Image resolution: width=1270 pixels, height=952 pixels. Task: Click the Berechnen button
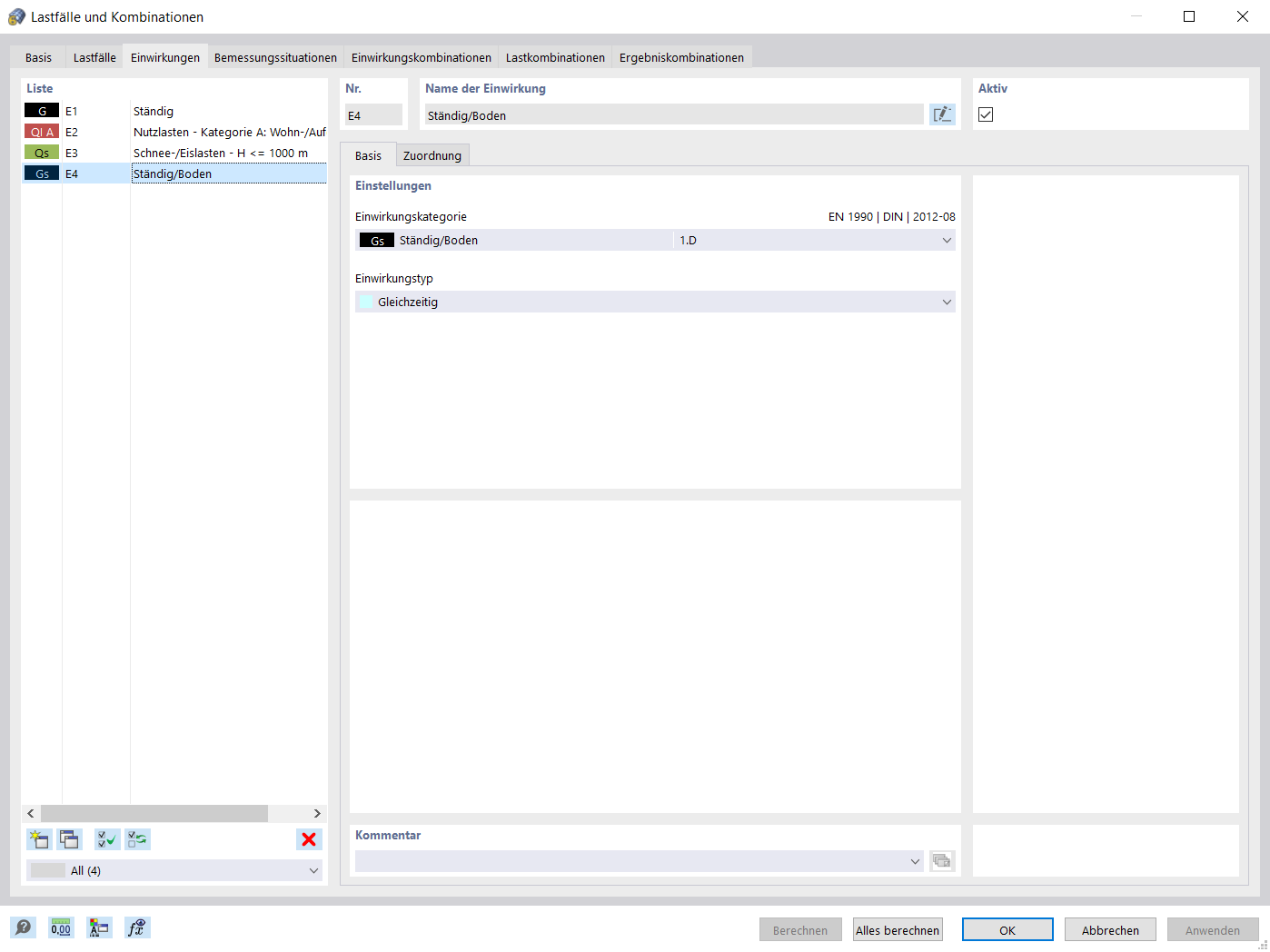point(800,929)
